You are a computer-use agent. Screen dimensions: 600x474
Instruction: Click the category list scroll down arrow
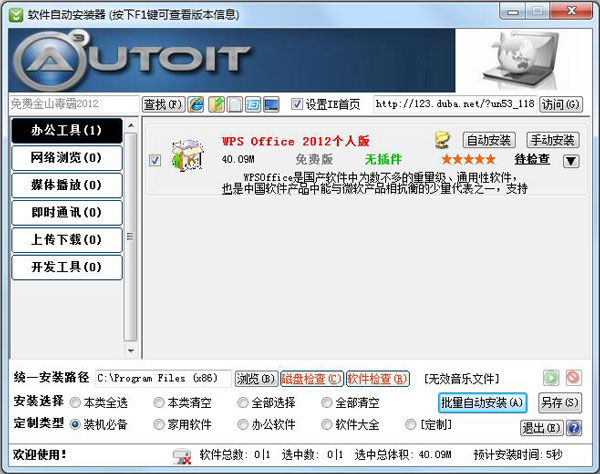131,350
